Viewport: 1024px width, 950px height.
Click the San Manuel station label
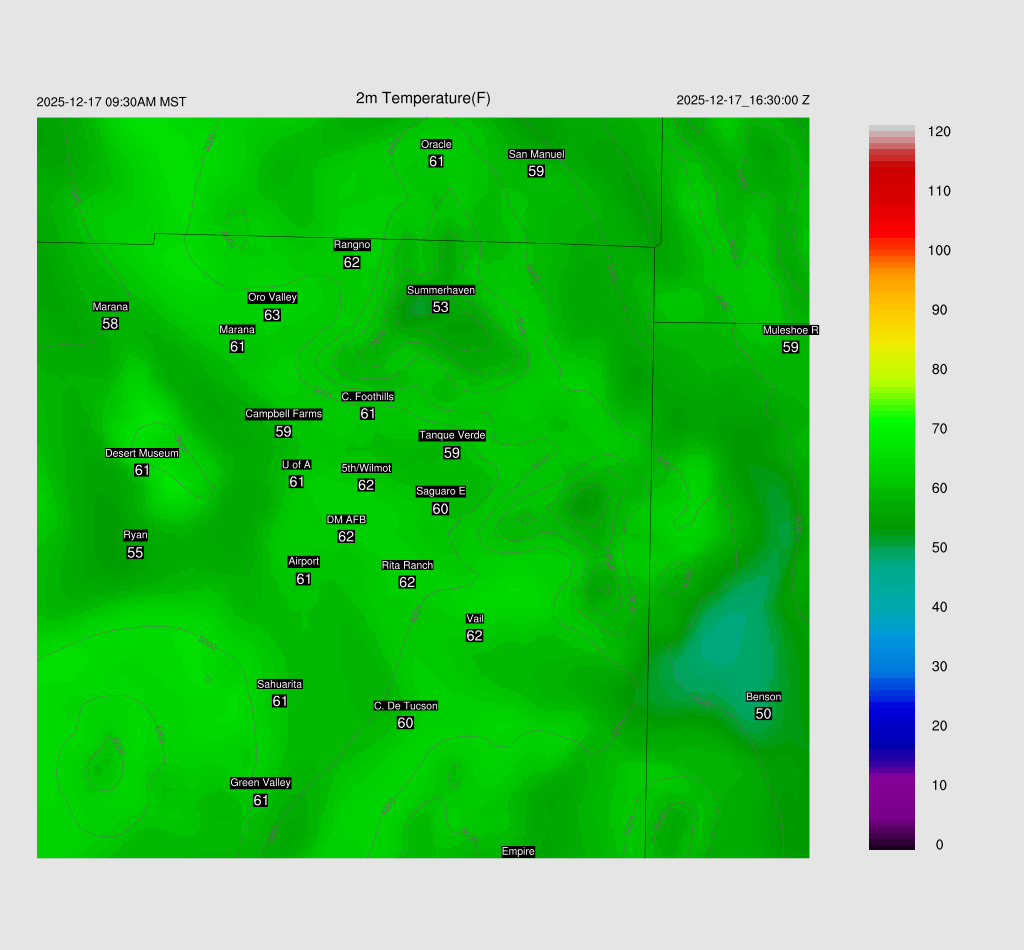click(x=536, y=154)
